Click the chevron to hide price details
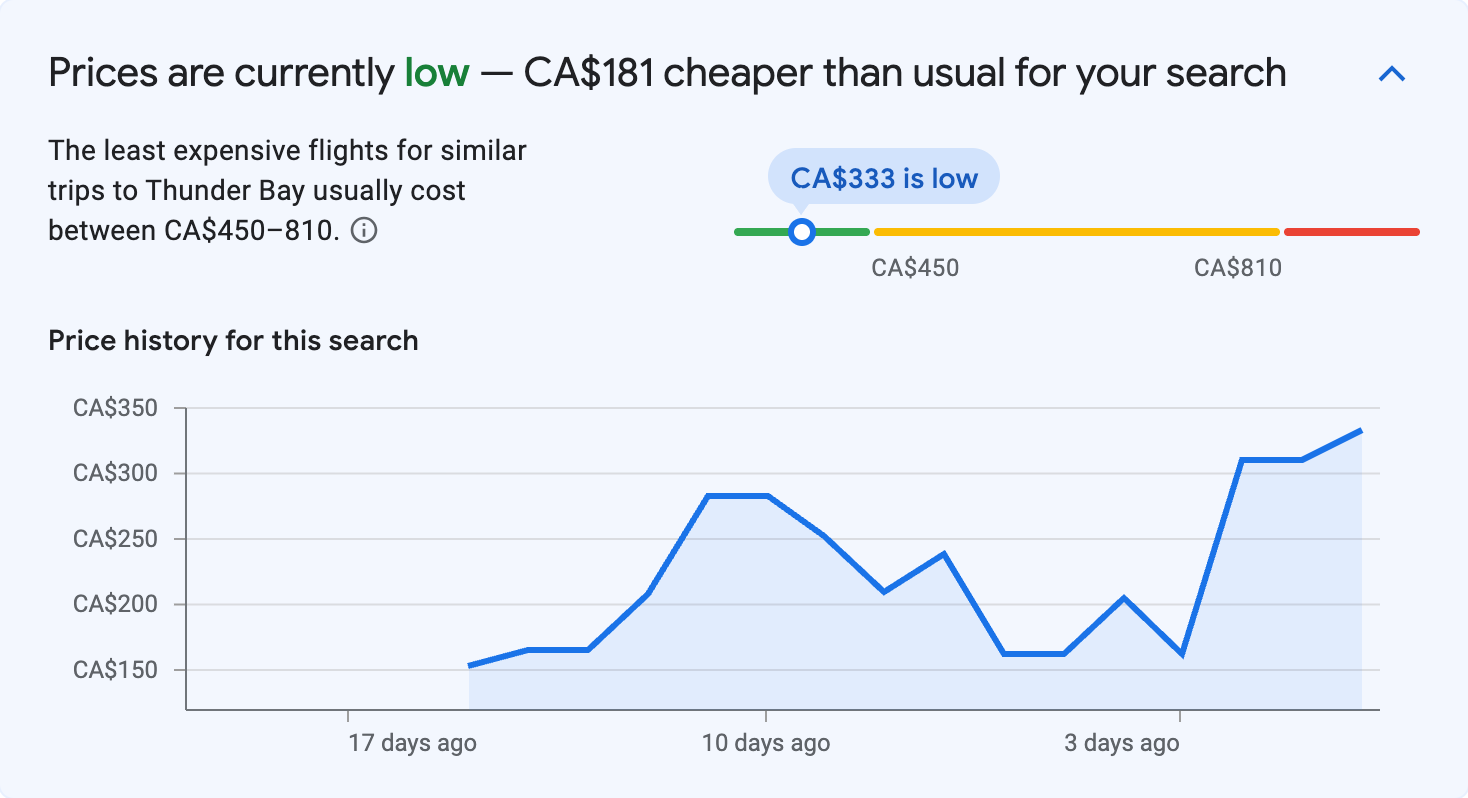Screen dimensions: 1468x798 tap(1392, 73)
